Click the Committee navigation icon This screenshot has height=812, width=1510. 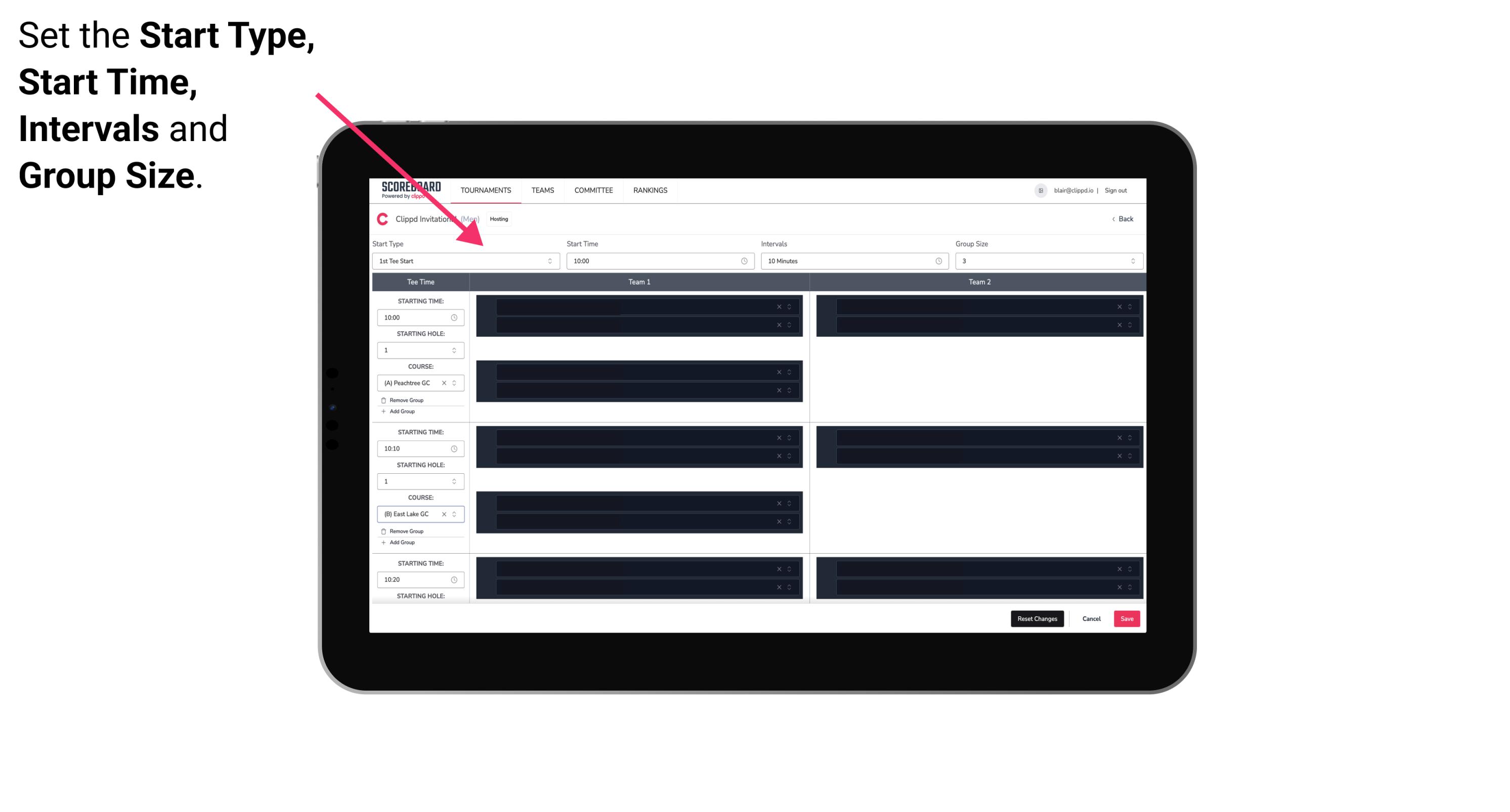(x=594, y=190)
